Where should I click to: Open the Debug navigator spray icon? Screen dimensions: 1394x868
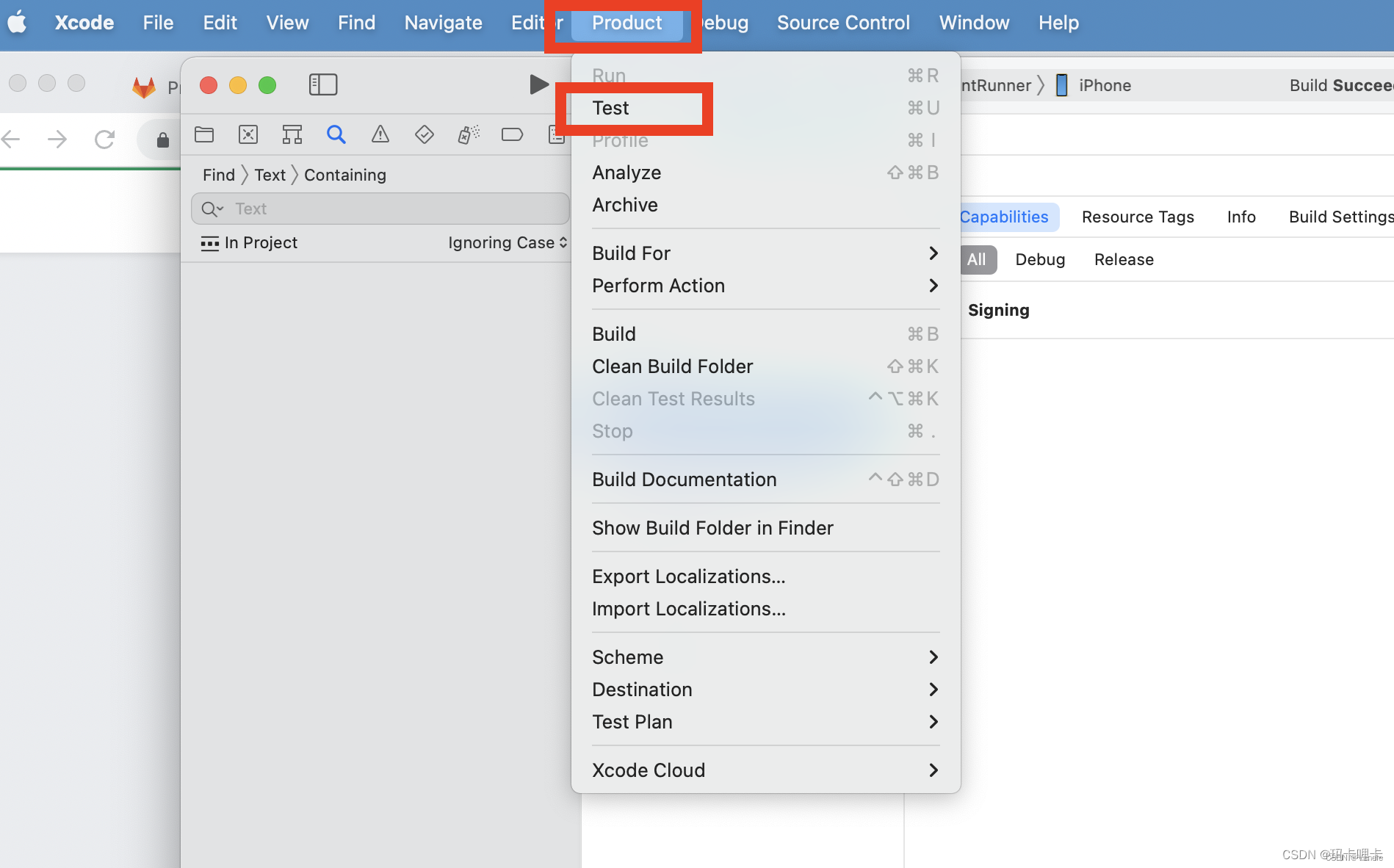(469, 134)
